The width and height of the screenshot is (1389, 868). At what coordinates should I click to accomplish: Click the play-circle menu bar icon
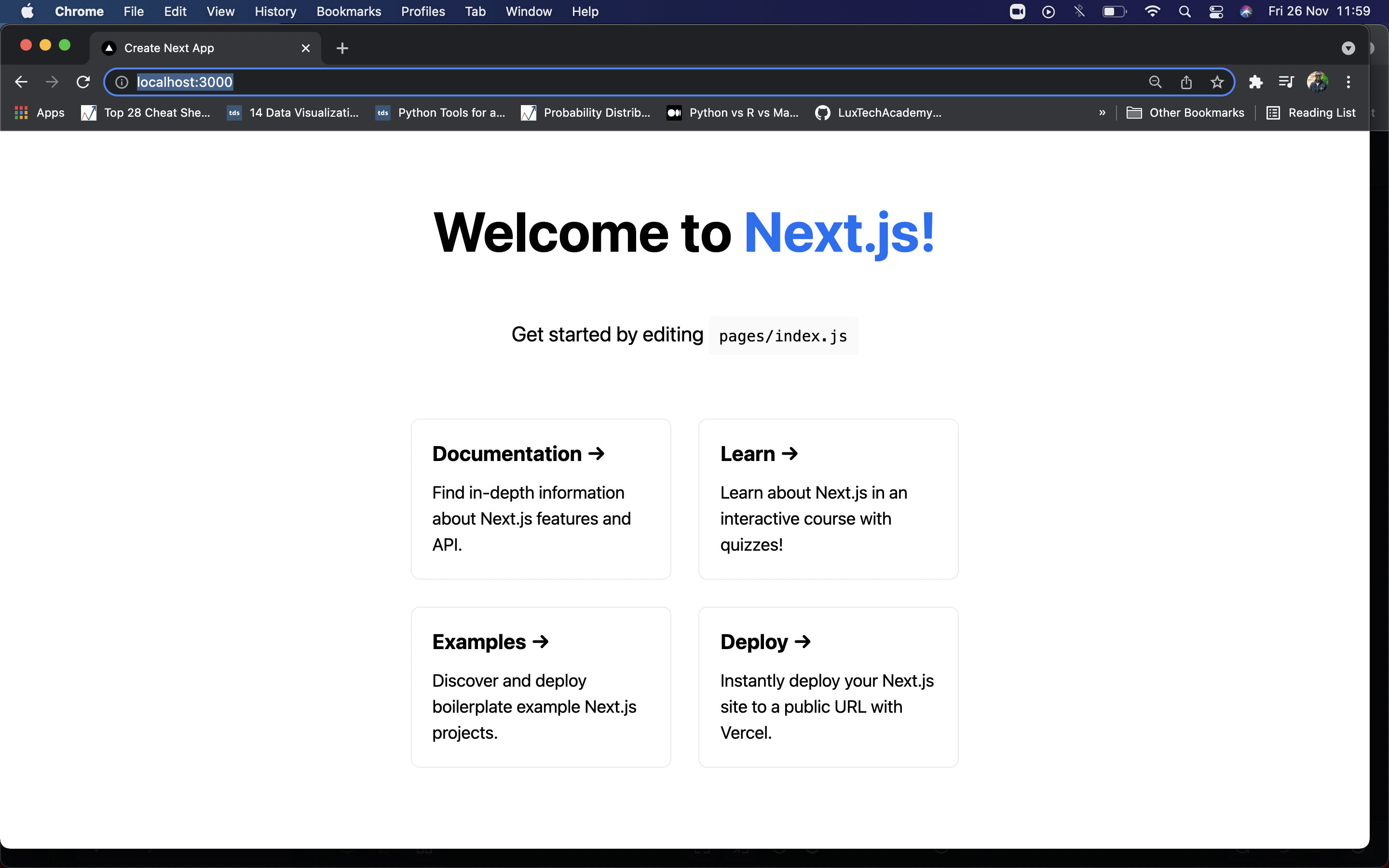1049,12
